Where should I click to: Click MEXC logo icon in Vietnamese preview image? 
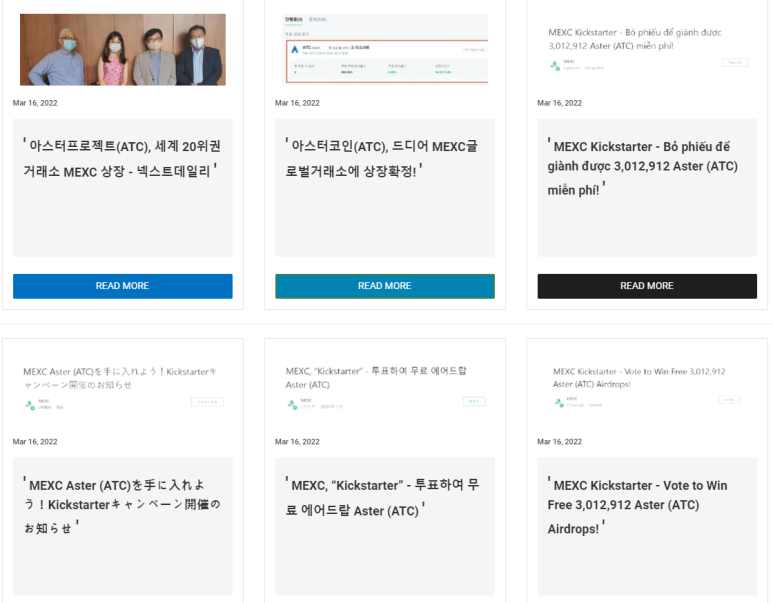pyautogui.click(x=555, y=66)
